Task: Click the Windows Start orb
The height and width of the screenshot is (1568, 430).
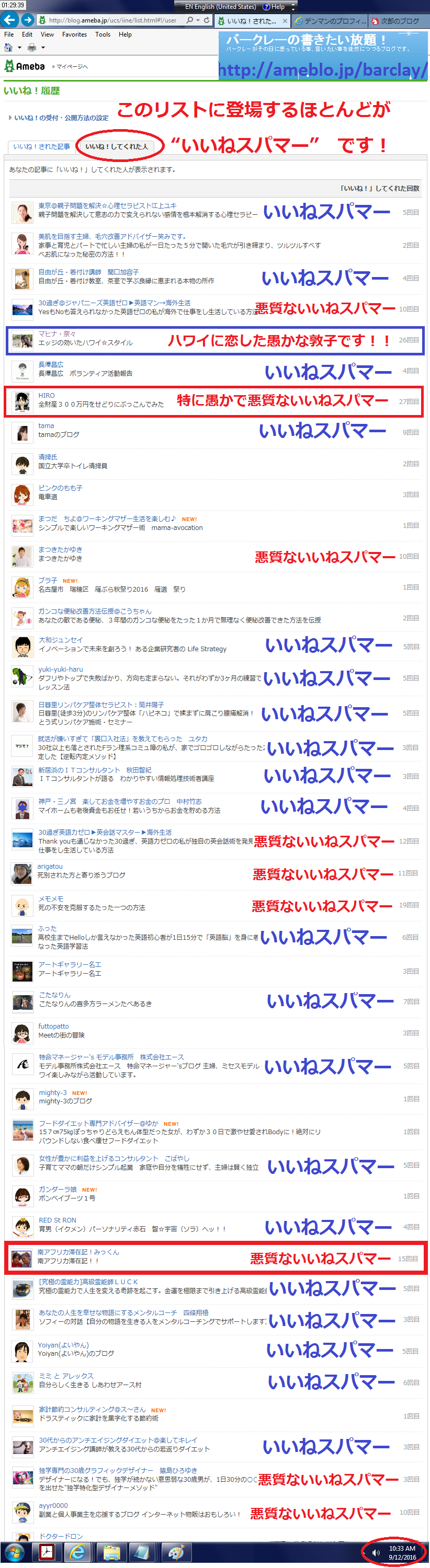Action: pos(14,1552)
